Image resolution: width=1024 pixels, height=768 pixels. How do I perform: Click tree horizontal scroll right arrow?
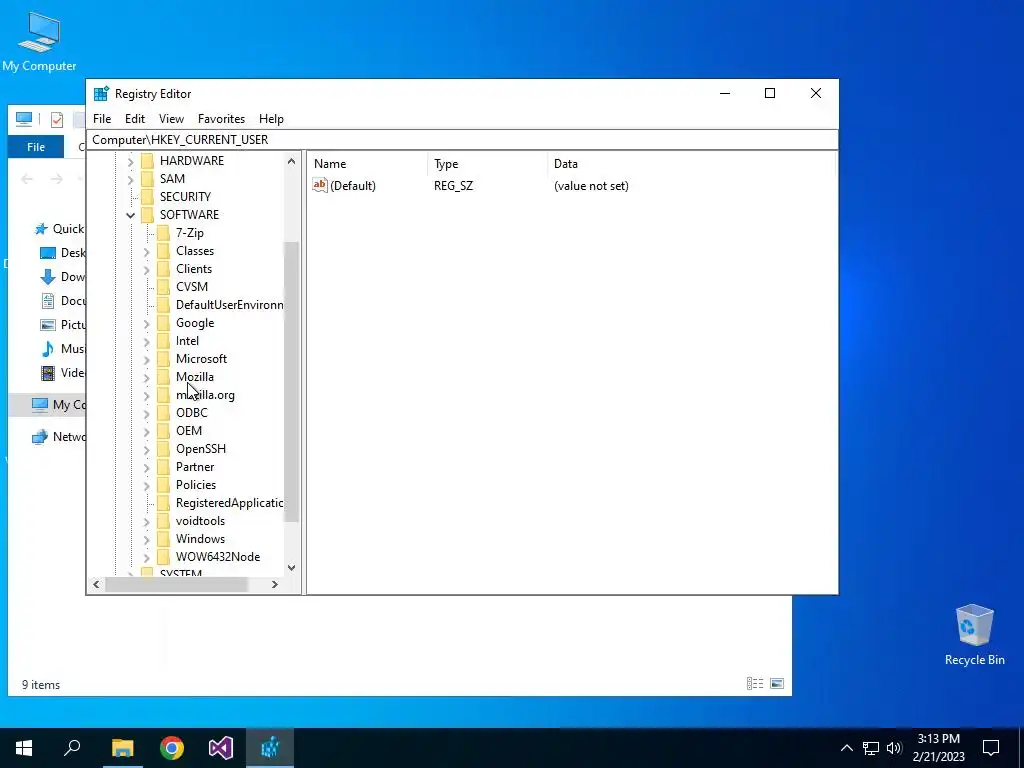coord(275,584)
